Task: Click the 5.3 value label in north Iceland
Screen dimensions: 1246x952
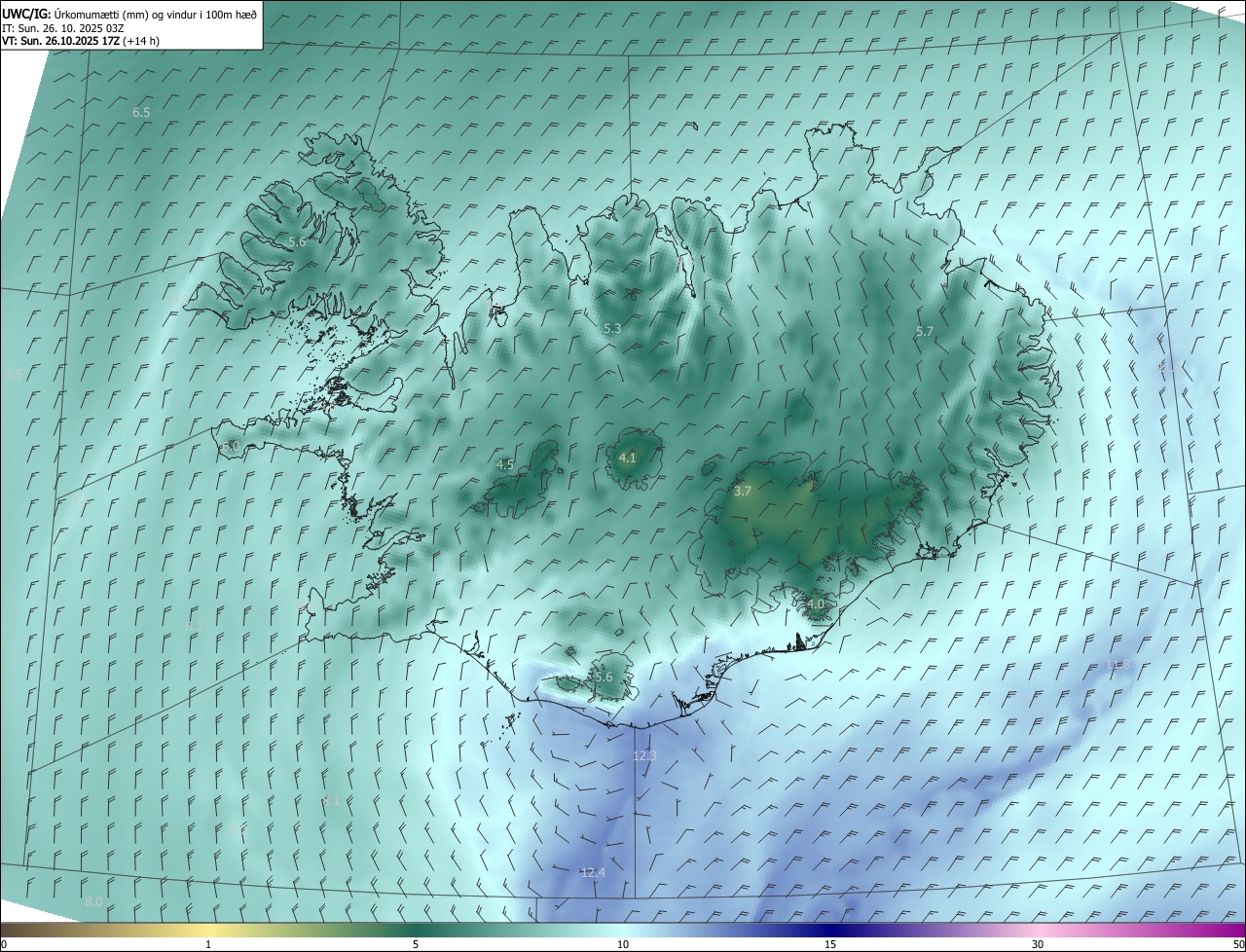Action: pos(612,329)
